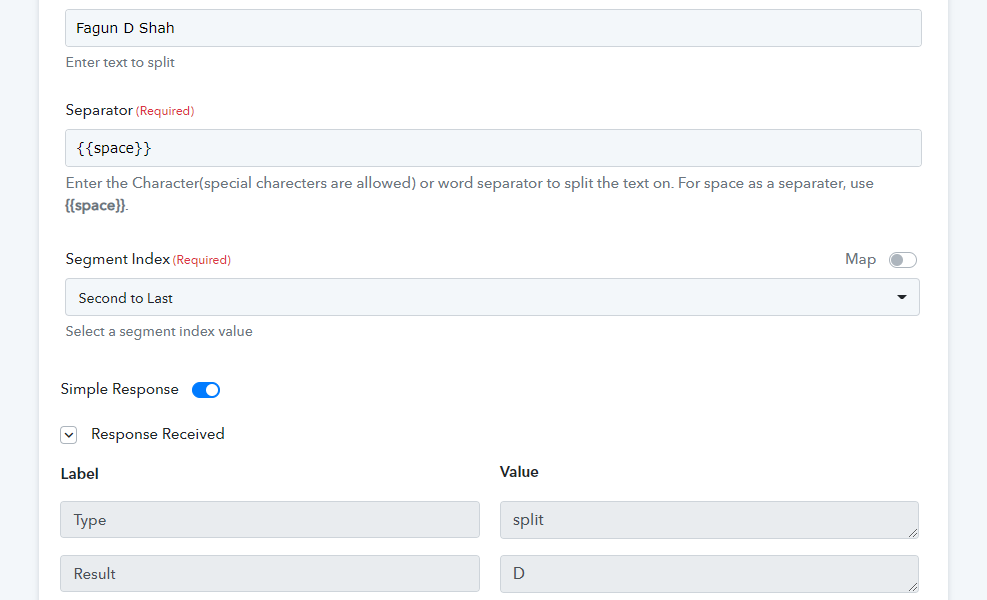
Task: Click the Value column header
Action: tap(519, 472)
